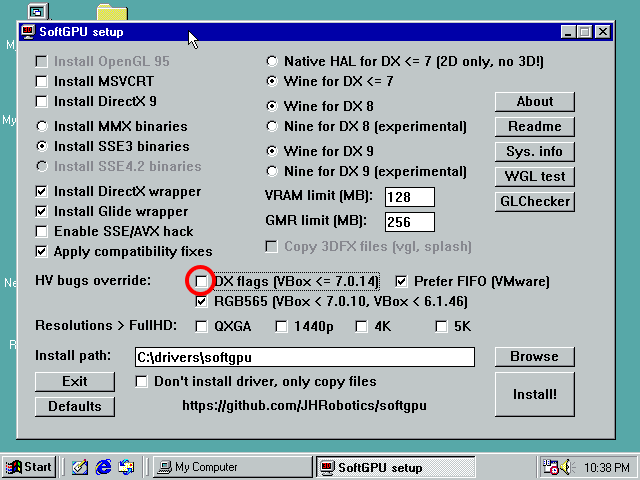640x480 pixels.
Task: Enable QXGA resolution checkbox
Action: pyautogui.click(x=201, y=327)
